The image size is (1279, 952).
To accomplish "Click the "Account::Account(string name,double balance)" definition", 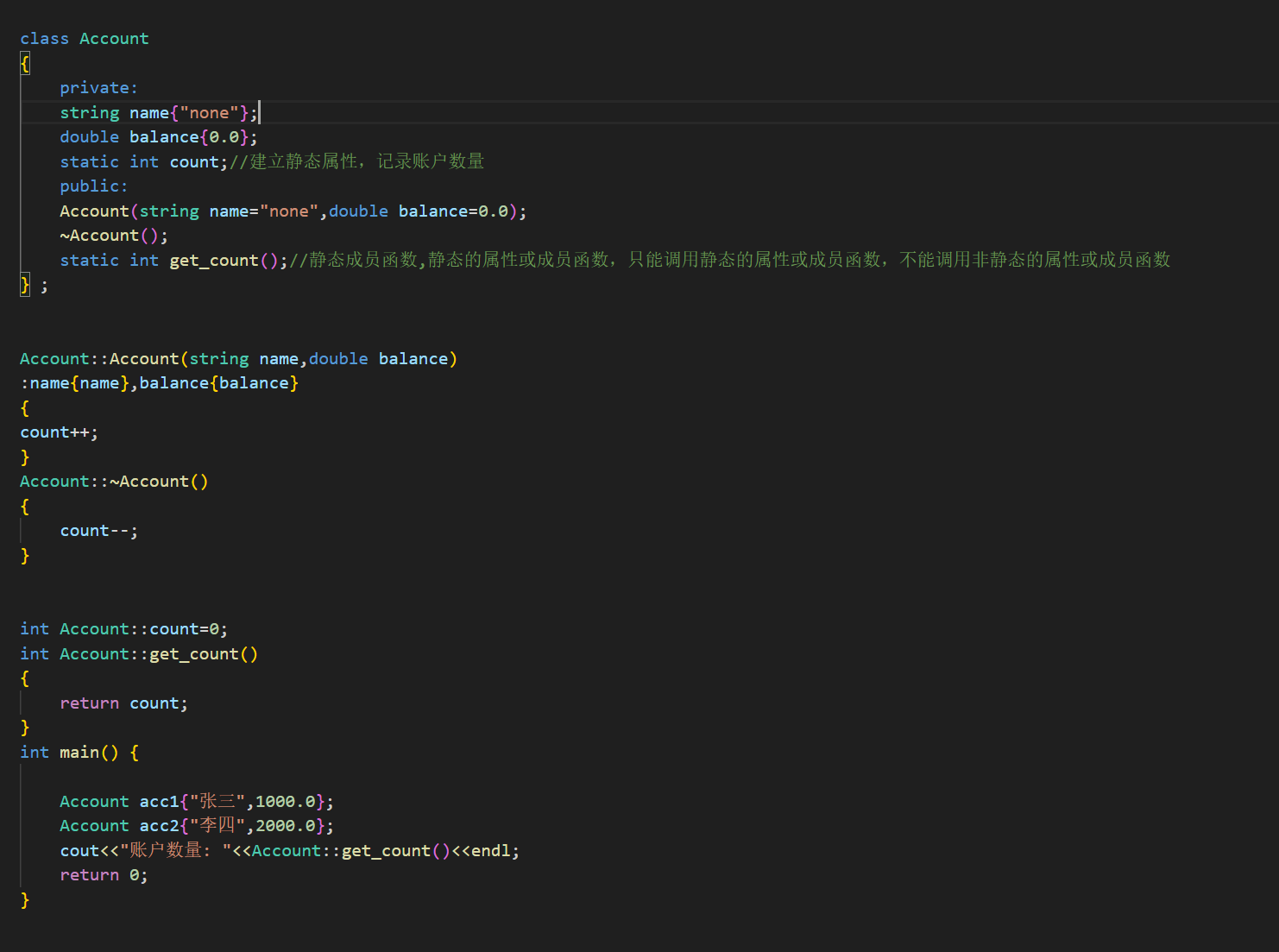I will tap(239, 359).
